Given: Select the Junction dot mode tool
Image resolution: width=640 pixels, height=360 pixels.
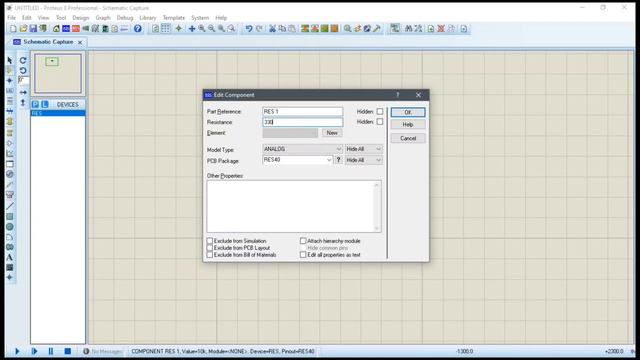Looking at the screenshot, I should click(x=10, y=80).
